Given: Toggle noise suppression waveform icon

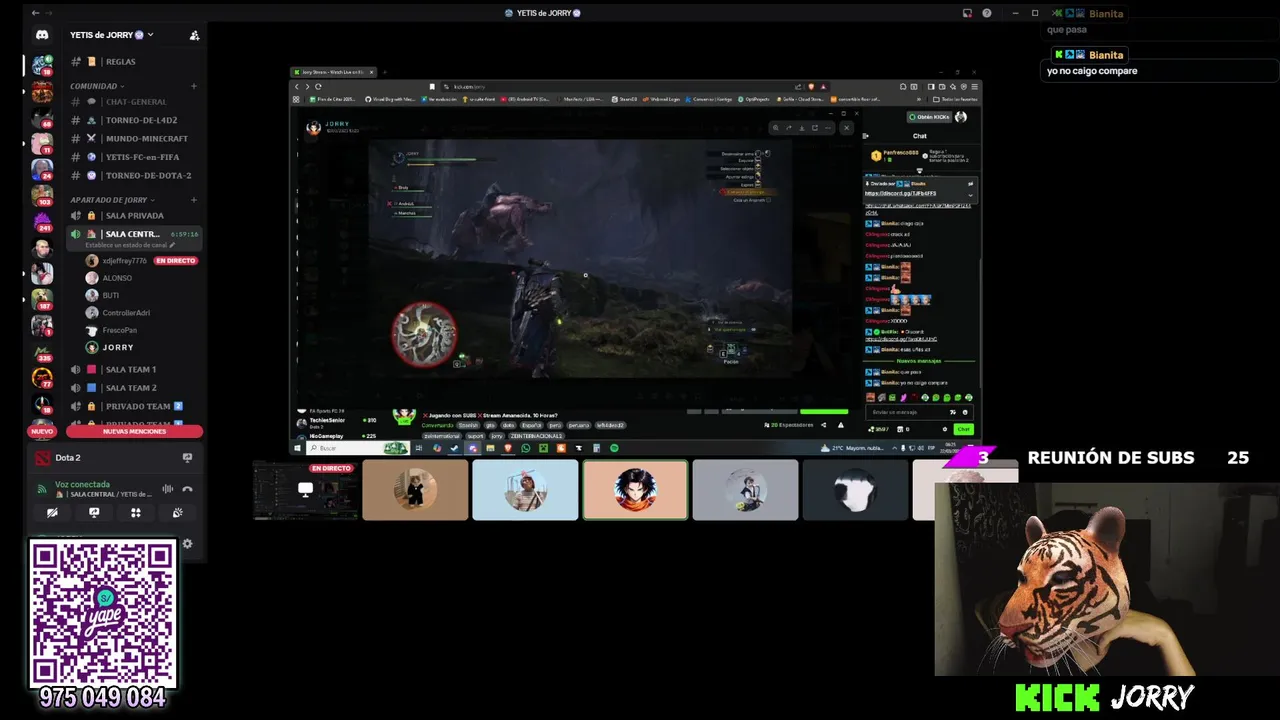Looking at the screenshot, I should [167, 489].
